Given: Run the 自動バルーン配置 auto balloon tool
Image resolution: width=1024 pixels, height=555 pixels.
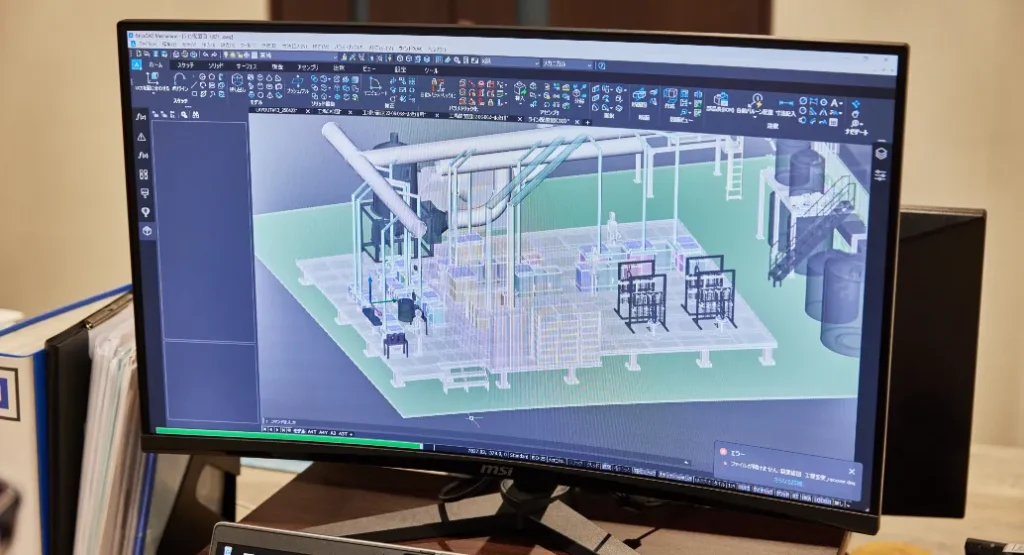Looking at the screenshot, I should [x=755, y=103].
